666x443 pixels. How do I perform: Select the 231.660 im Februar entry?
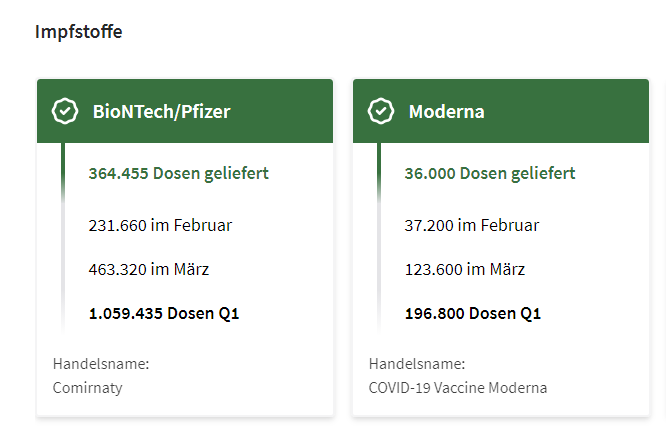[160, 225]
